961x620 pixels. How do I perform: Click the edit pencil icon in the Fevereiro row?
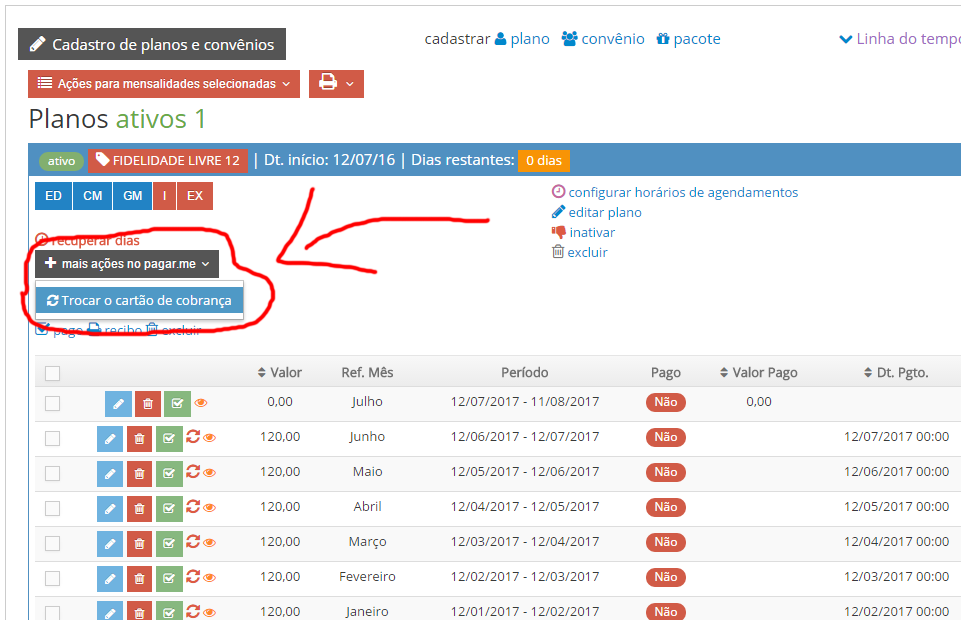pyautogui.click(x=110, y=578)
